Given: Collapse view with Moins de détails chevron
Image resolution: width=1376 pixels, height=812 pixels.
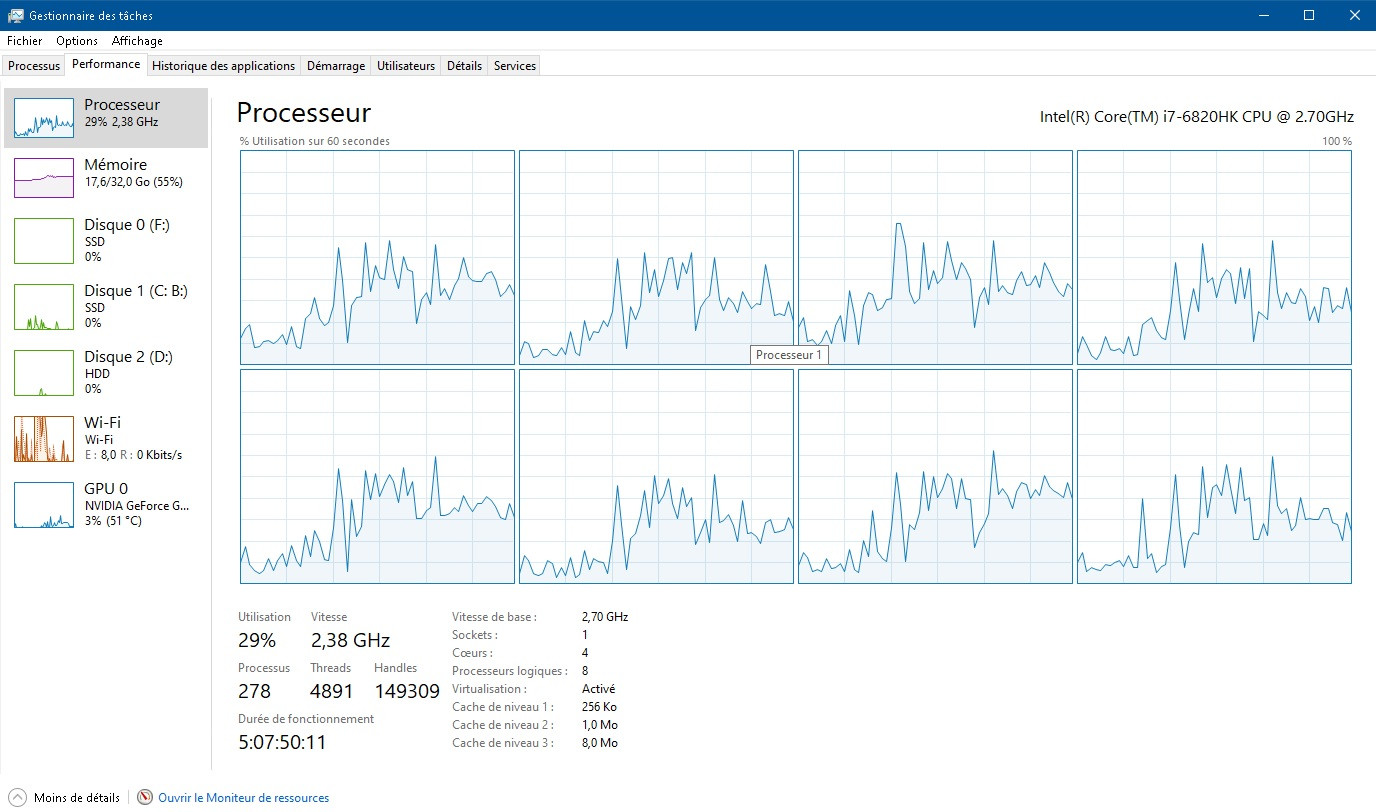Looking at the screenshot, I should [17, 797].
